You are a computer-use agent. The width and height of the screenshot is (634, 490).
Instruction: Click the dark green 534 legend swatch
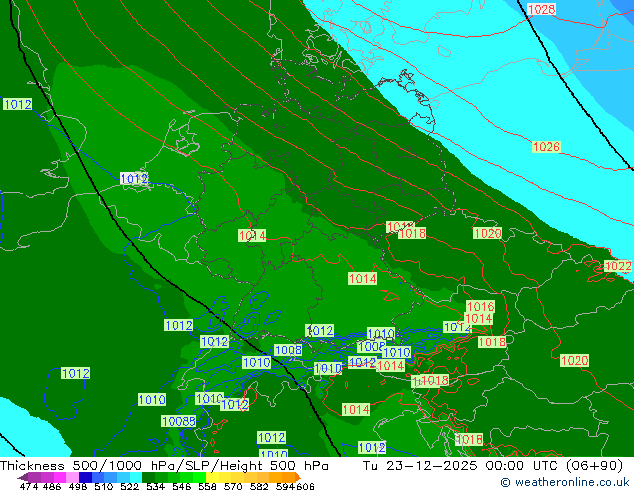click(x=148, y=477)
